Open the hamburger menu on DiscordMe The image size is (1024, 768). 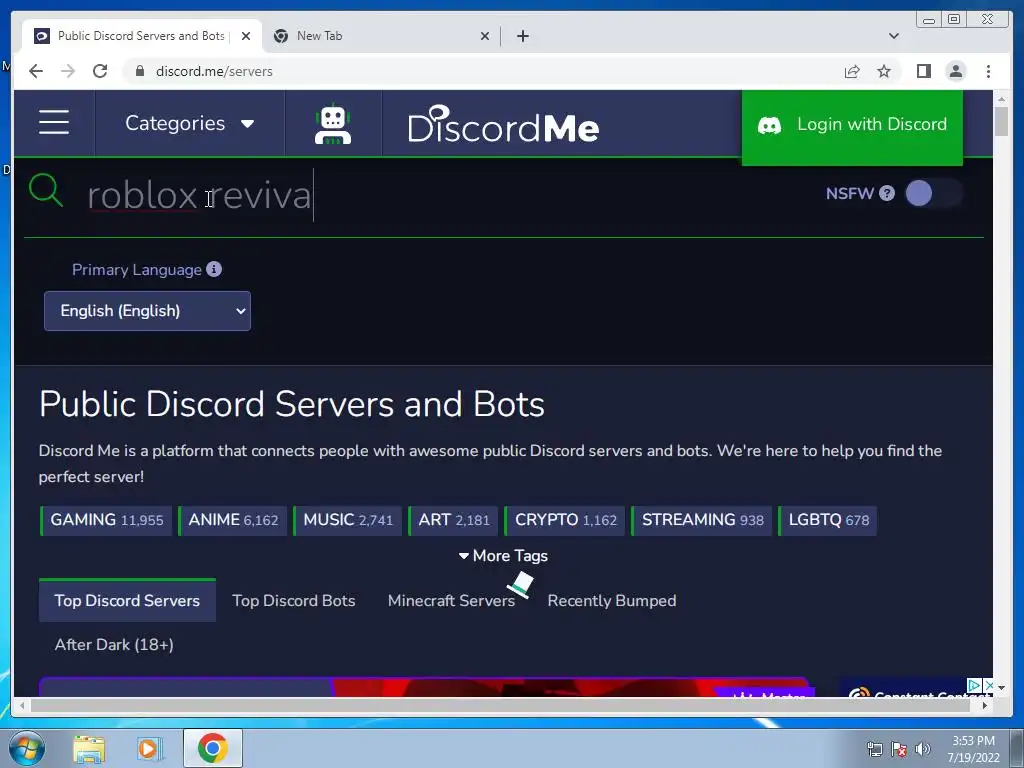click(54, 123)
